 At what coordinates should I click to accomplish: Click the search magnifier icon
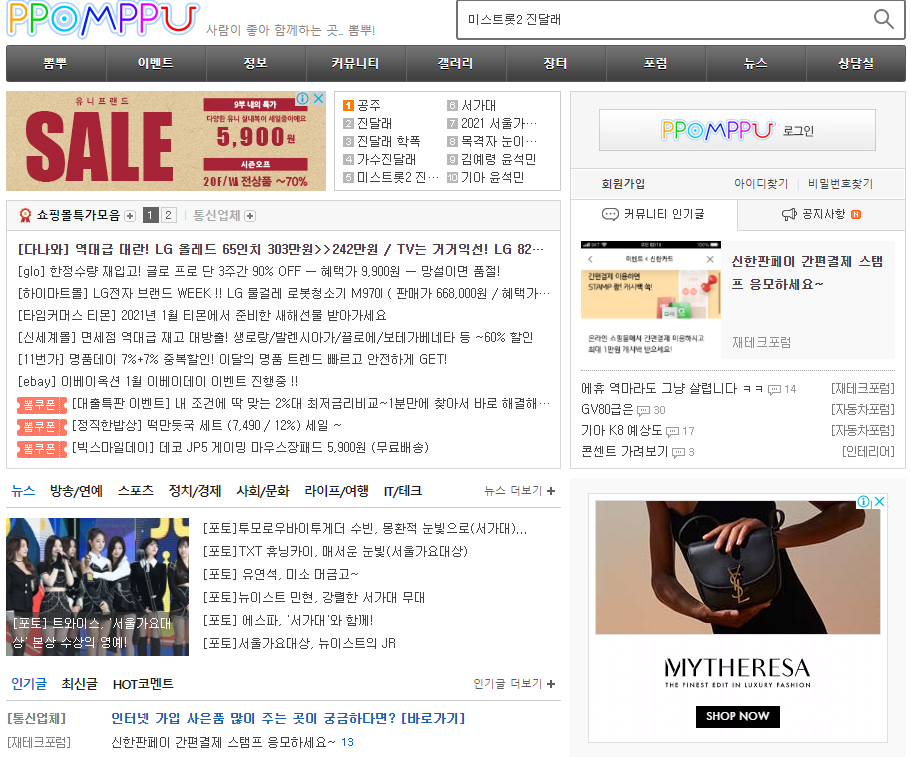coord(883,19)
